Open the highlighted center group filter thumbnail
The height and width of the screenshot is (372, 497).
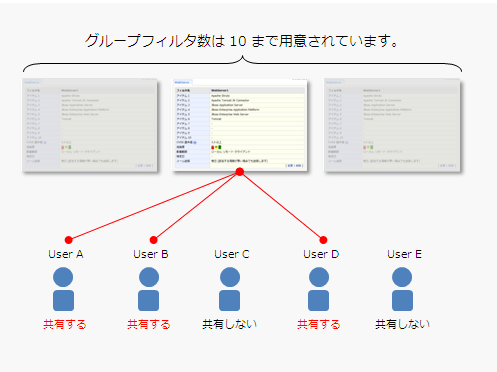tap(240, 125)
